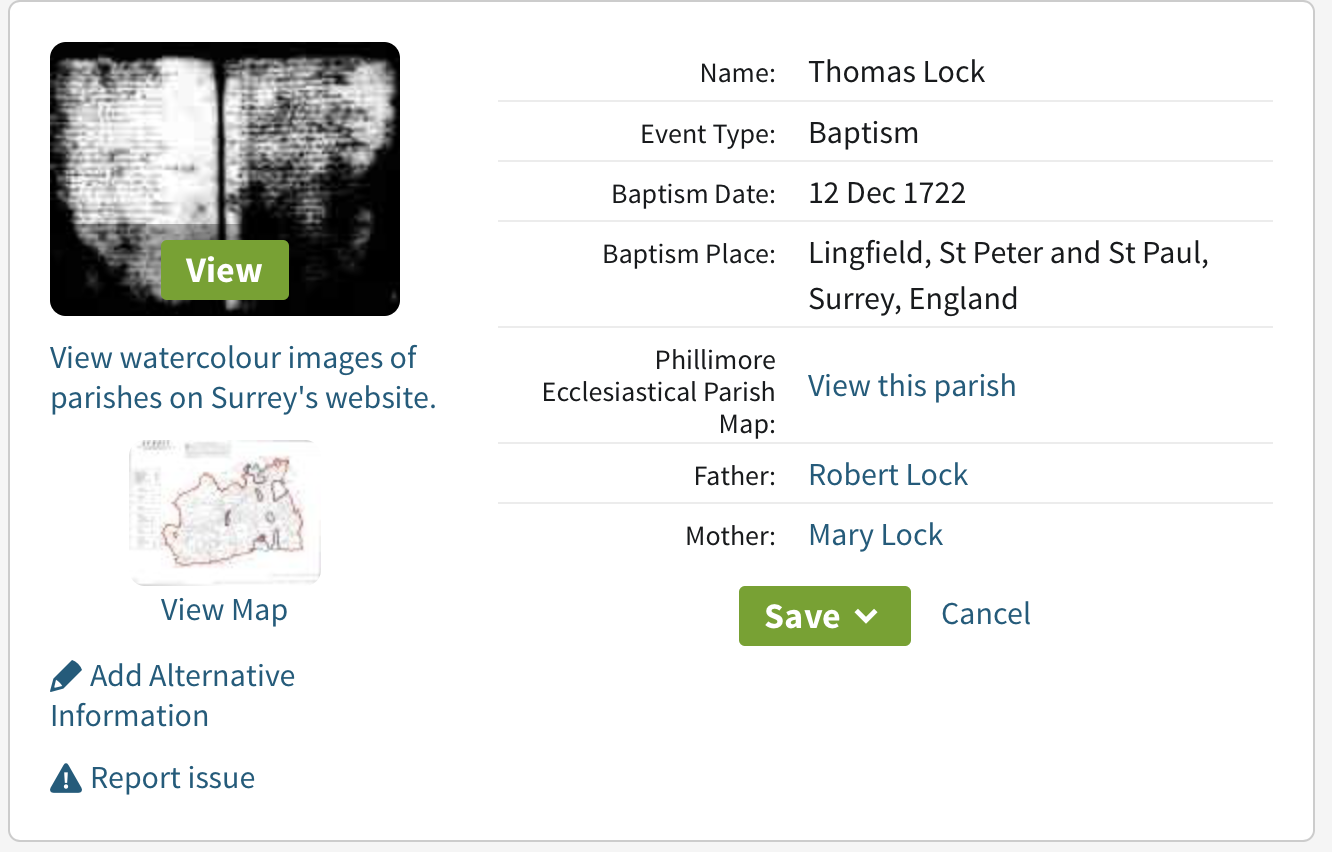The image size is (1332, 852).
Task: Click the name value Thomas Lock
Action: pos(896,72)
